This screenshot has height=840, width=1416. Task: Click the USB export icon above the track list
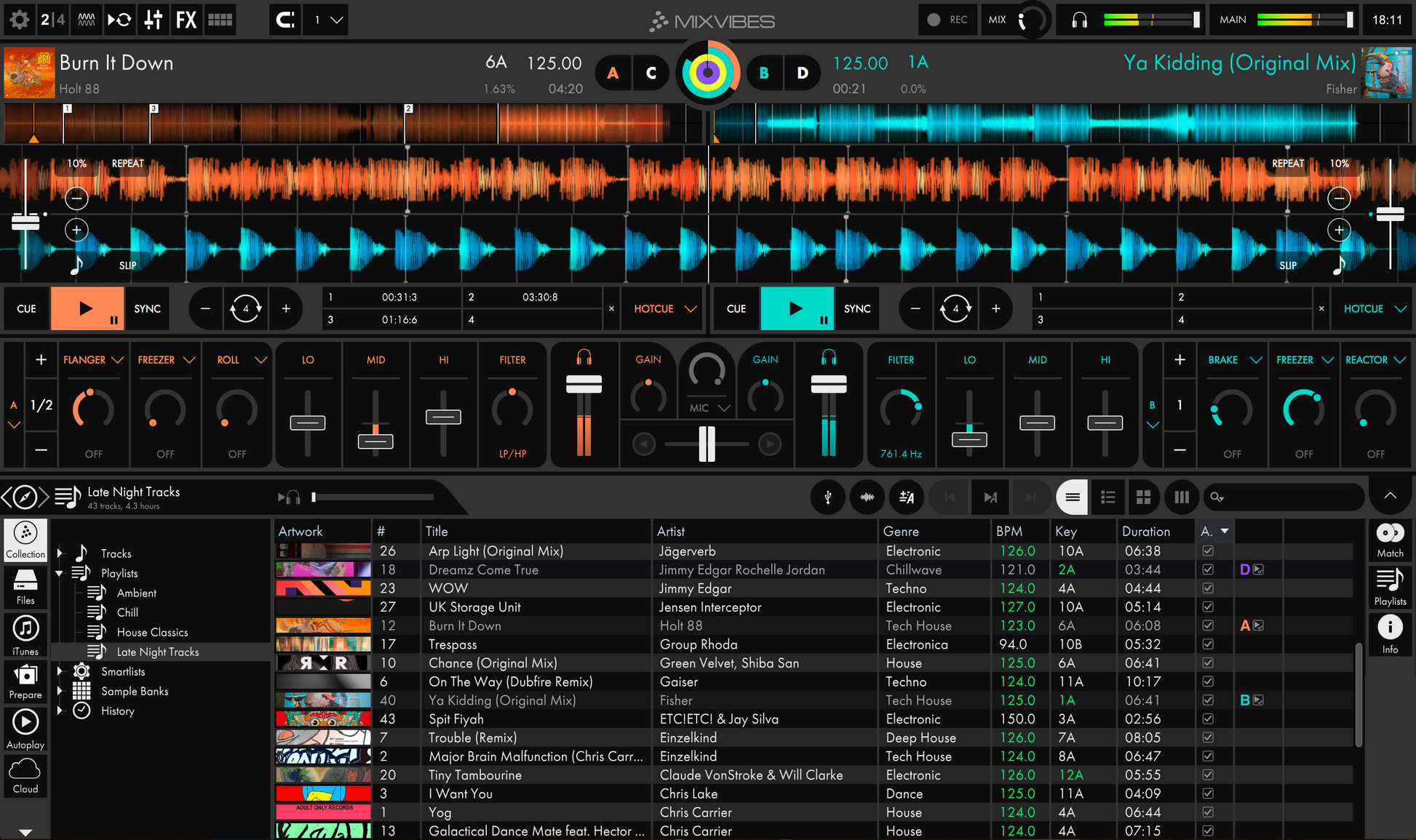[x=827, y=497]
